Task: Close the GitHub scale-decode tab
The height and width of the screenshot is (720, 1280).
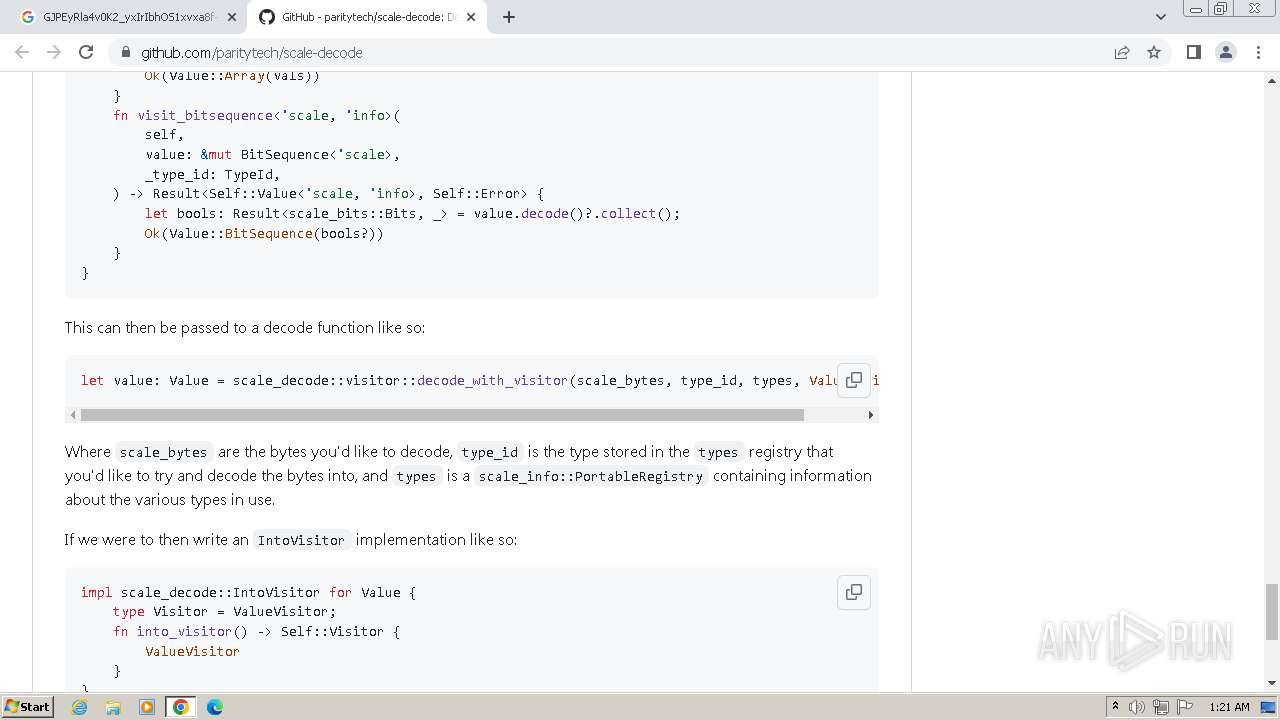Action: coord(471,17)
